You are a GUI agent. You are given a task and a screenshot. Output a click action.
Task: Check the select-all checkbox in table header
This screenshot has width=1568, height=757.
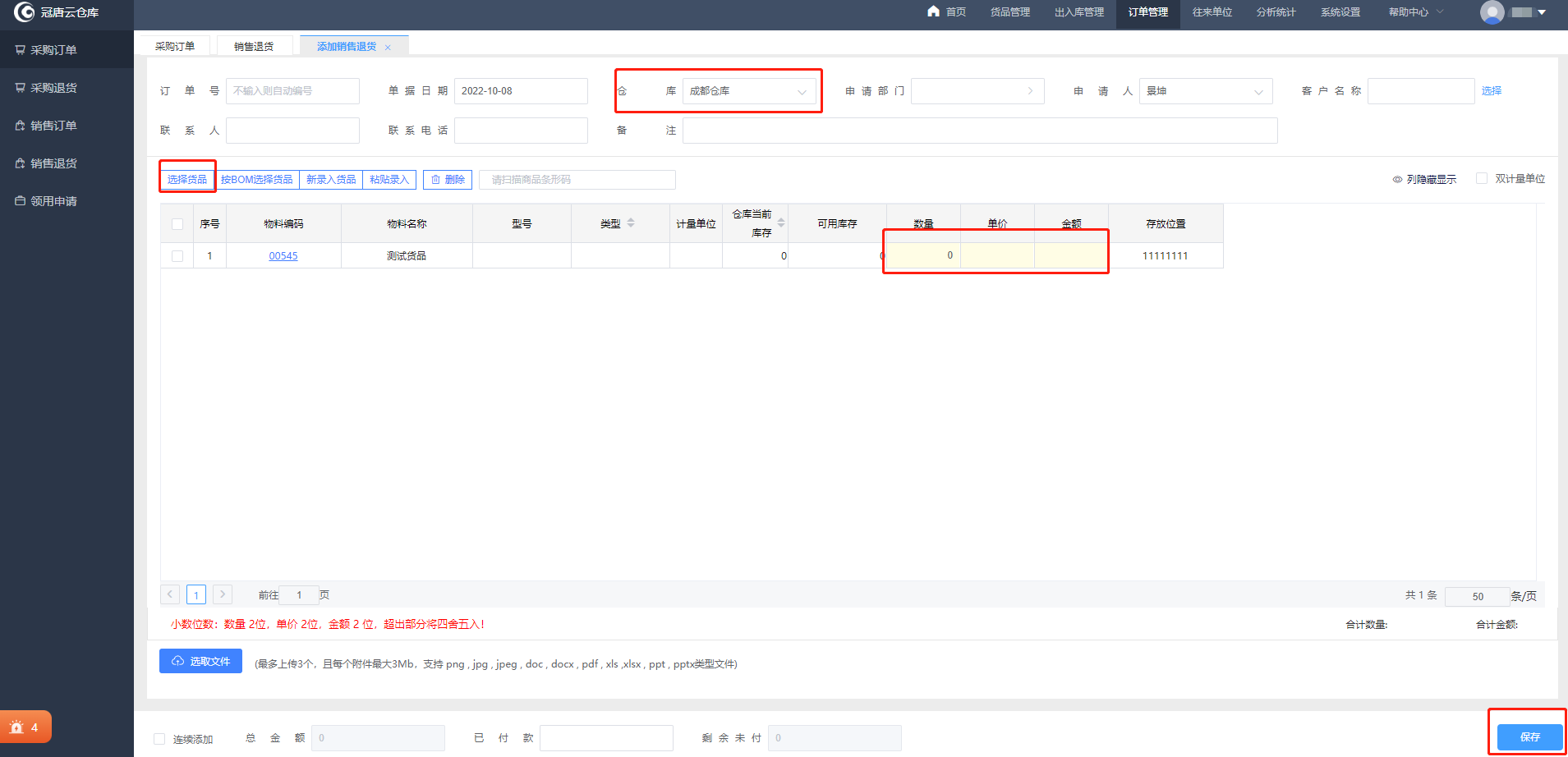click(177, 224)
